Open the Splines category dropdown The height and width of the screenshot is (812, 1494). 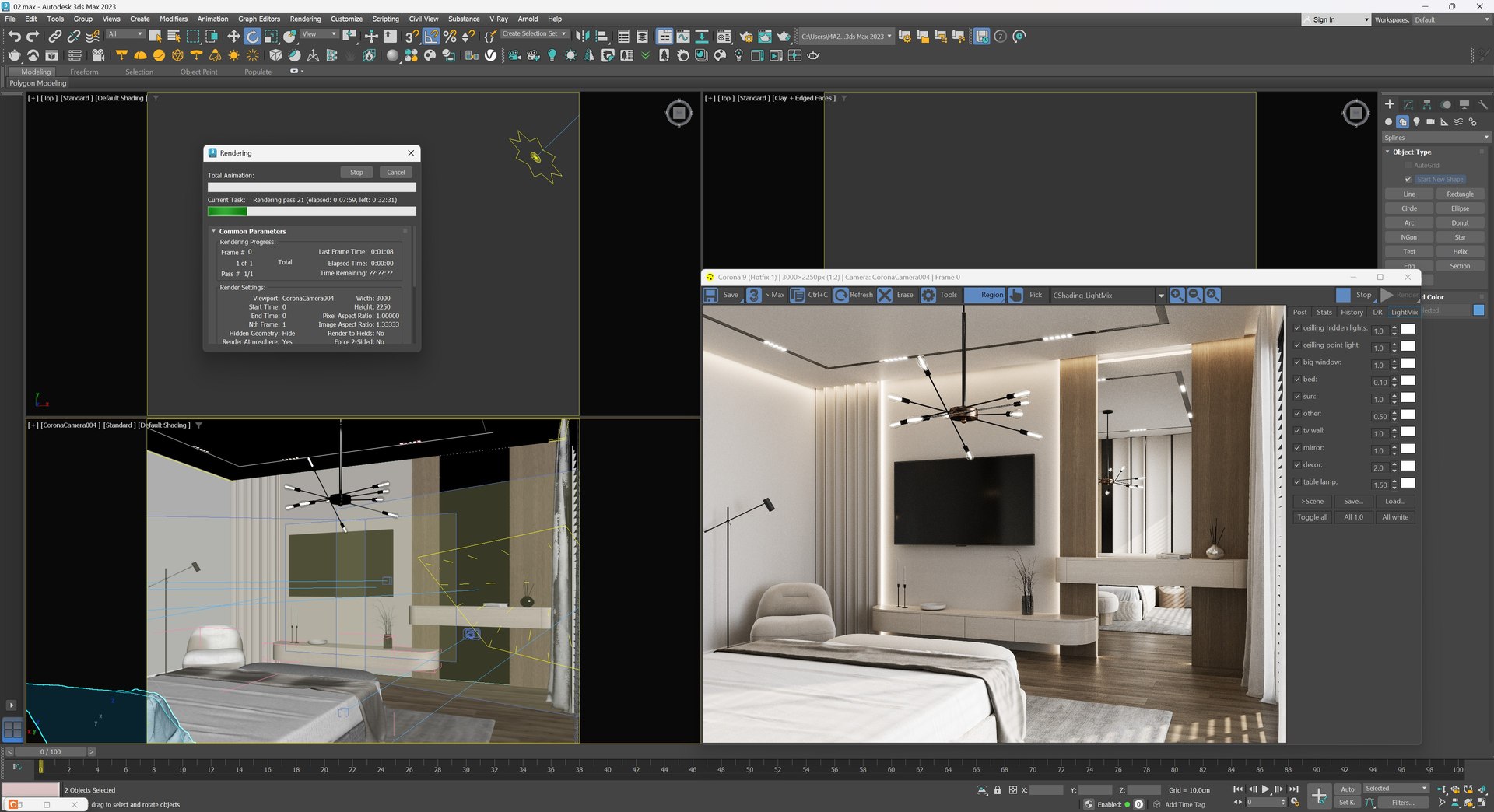pyautogui.click(x=1436, y=138)
